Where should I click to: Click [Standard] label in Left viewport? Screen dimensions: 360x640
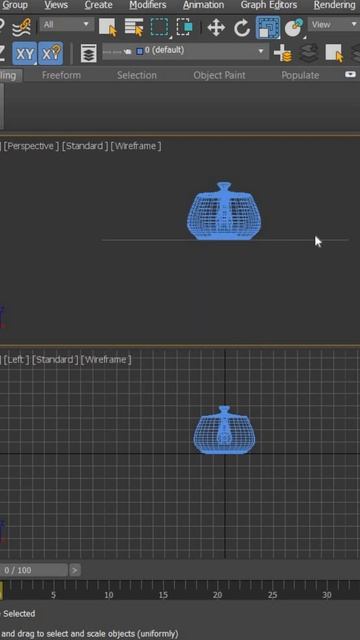point(55,360)
